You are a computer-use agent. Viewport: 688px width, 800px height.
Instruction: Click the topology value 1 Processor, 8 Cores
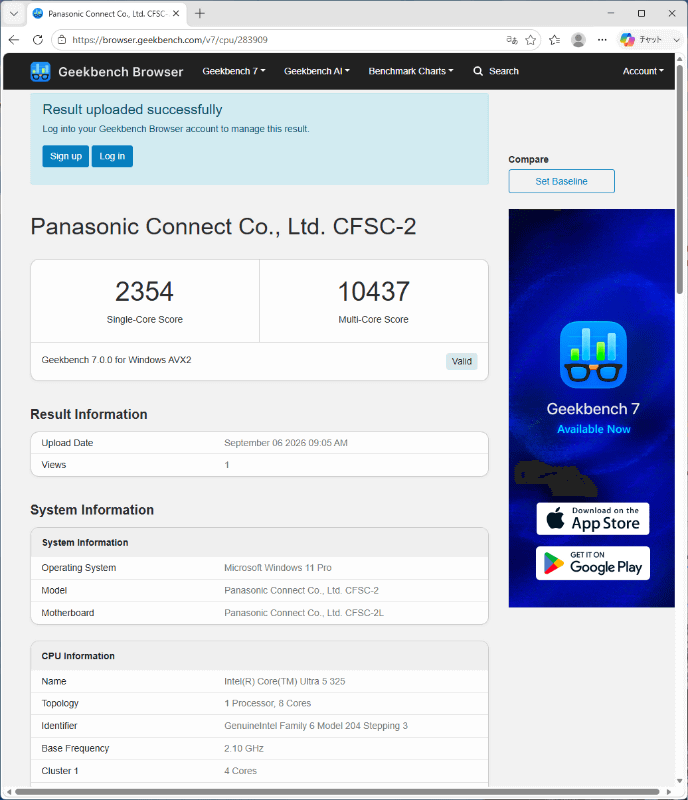tap(267, 703)
